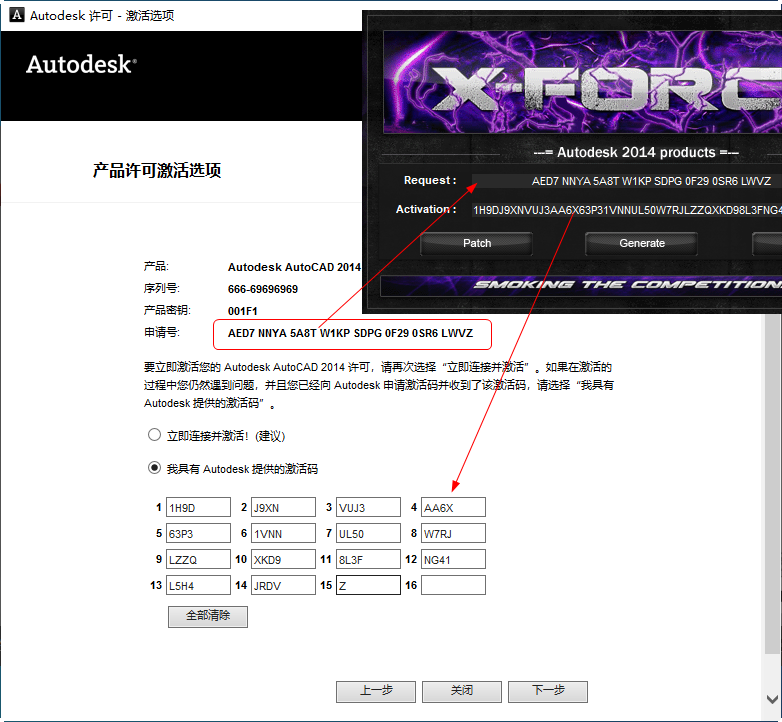Screen dimensions: 782x722
Task: Click the 上一步 back button
Action: coord(376,691)
